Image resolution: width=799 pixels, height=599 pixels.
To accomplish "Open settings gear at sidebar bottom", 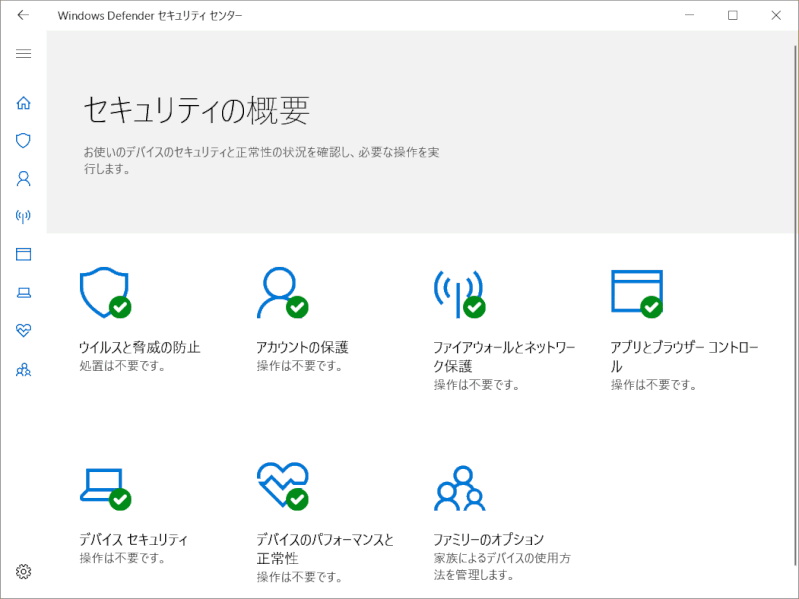I will point(23,571).
